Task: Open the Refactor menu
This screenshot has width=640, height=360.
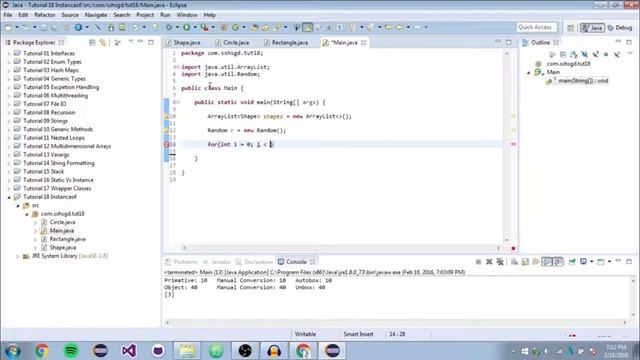Action: [45, 15]
